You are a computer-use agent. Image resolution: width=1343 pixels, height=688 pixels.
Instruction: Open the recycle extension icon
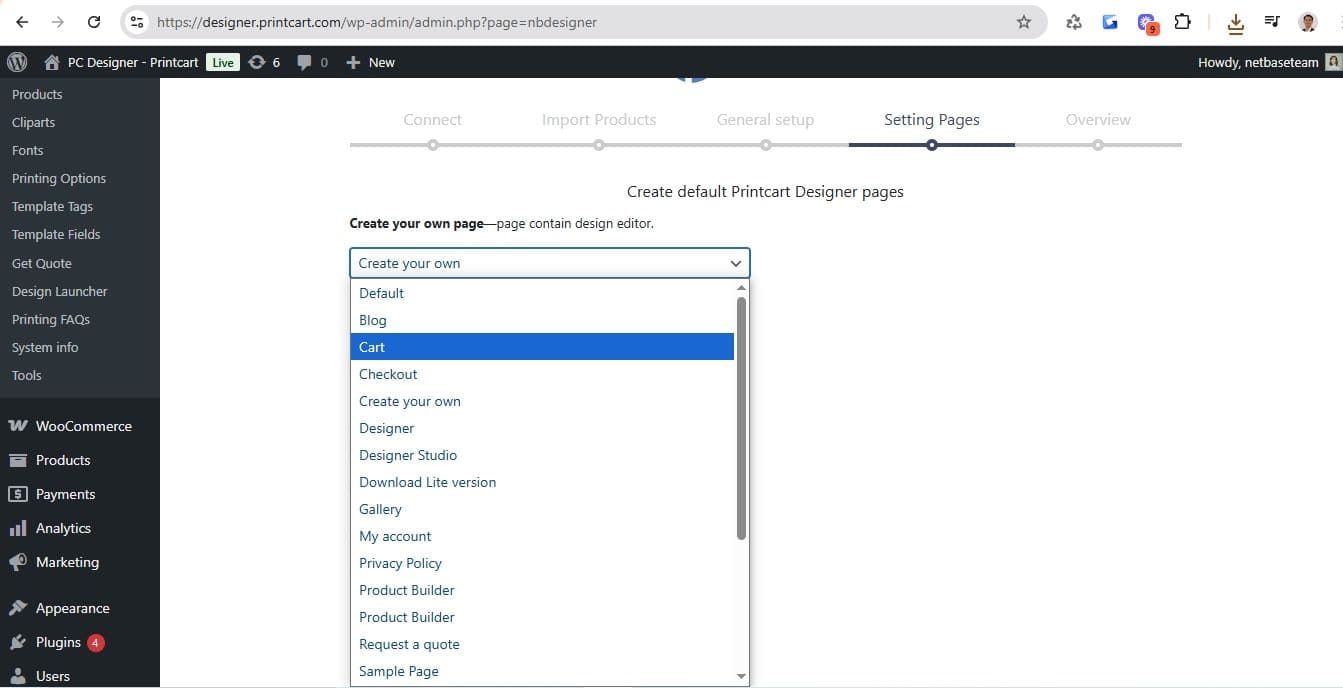pos(1074,22)
